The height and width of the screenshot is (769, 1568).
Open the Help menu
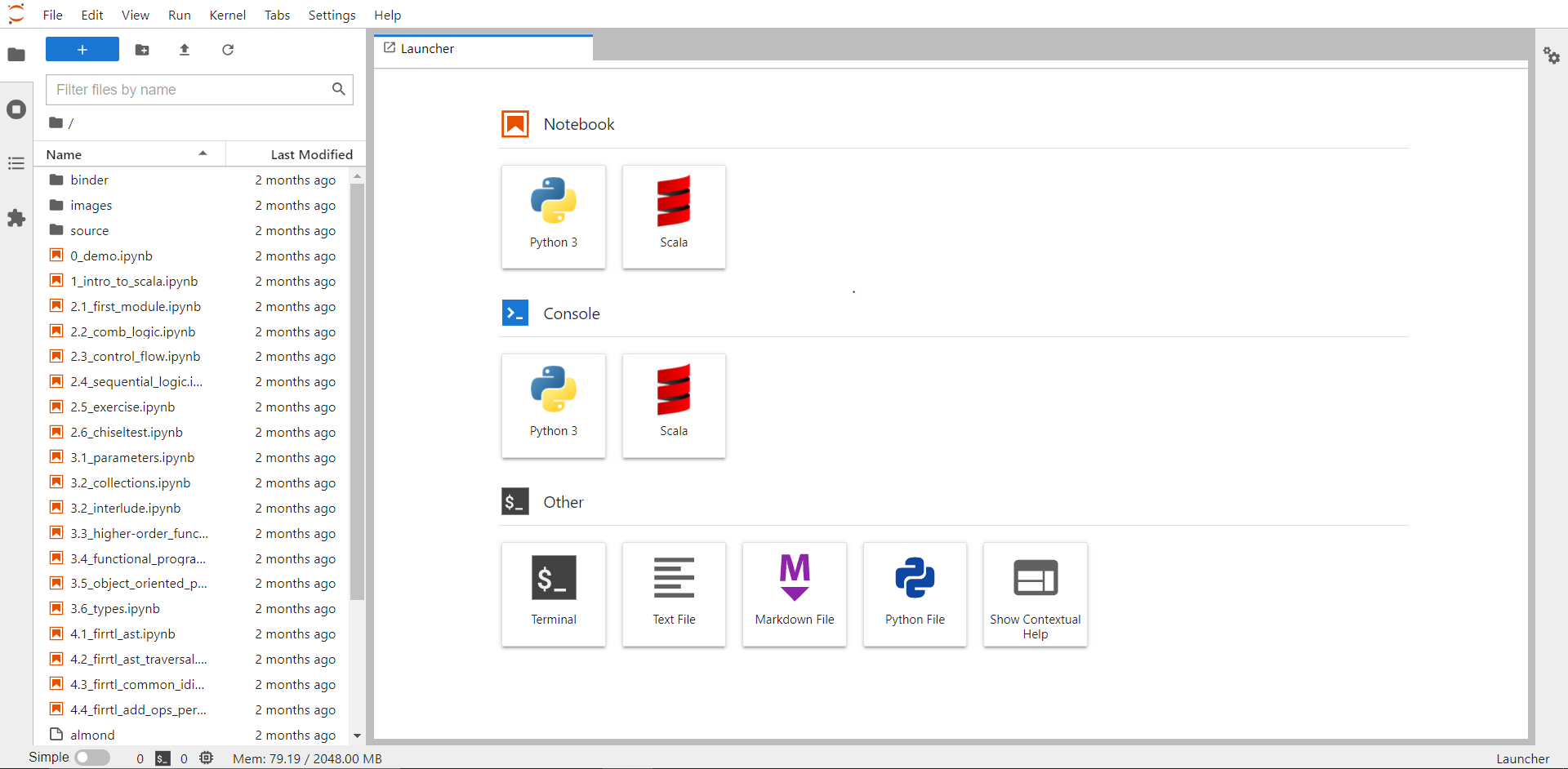point(388,15)
